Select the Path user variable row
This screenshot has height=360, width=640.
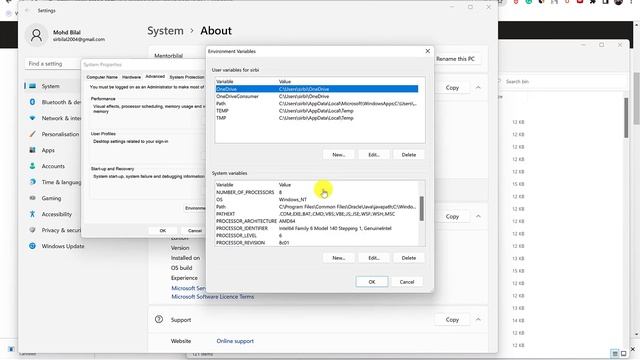coord(317,104)
